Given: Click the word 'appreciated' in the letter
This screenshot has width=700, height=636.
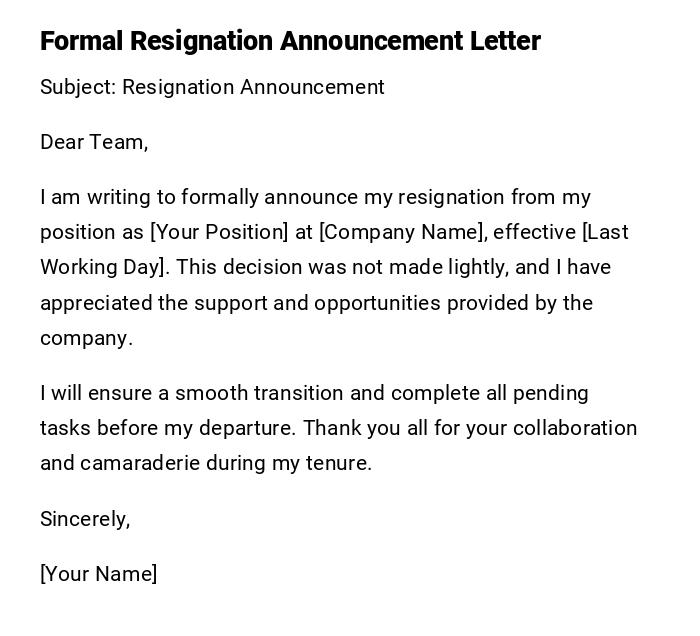Looking at the screenshot, I should click(96, 303).
